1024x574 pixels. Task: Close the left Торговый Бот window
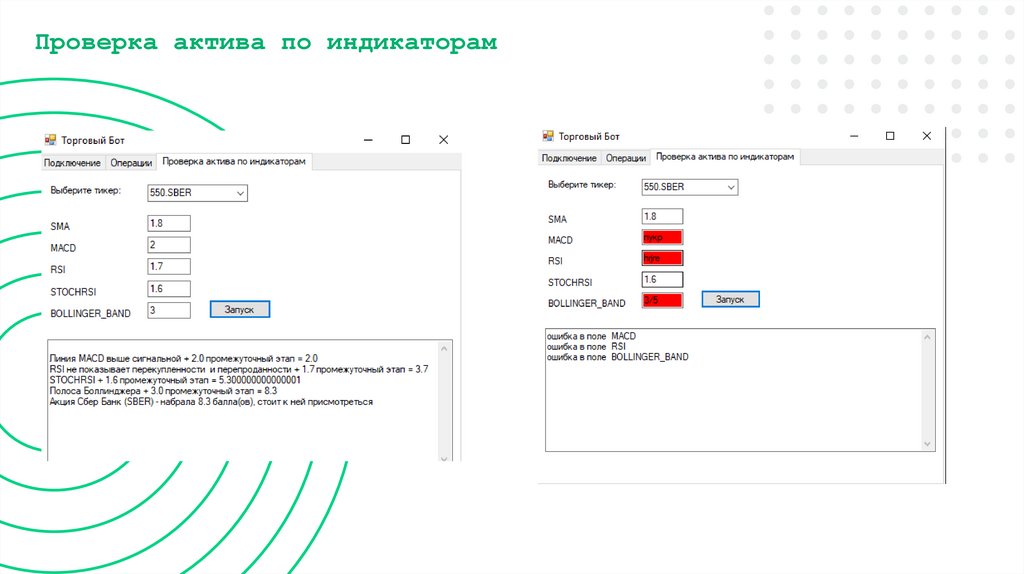[x=443, y=140]
